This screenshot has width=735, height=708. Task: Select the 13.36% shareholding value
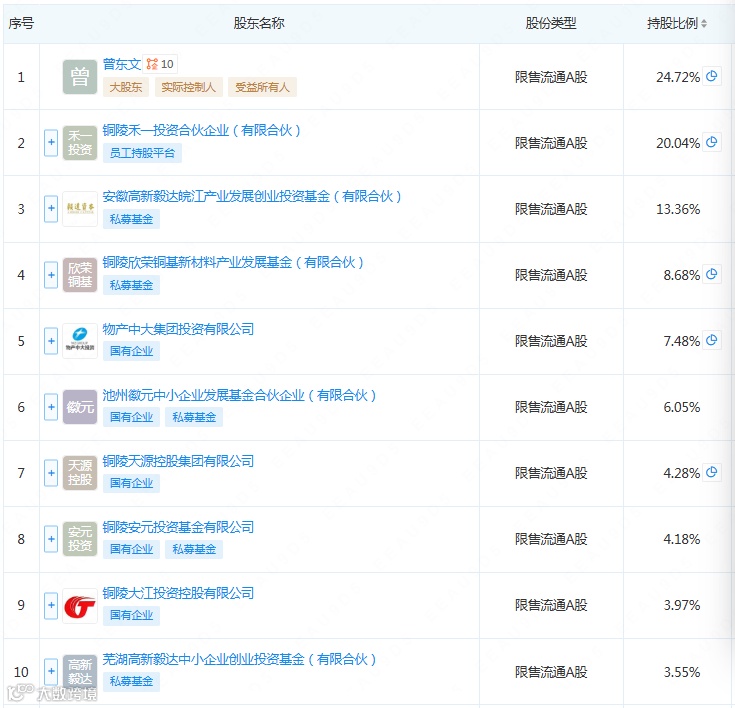(x=678, y=209)
